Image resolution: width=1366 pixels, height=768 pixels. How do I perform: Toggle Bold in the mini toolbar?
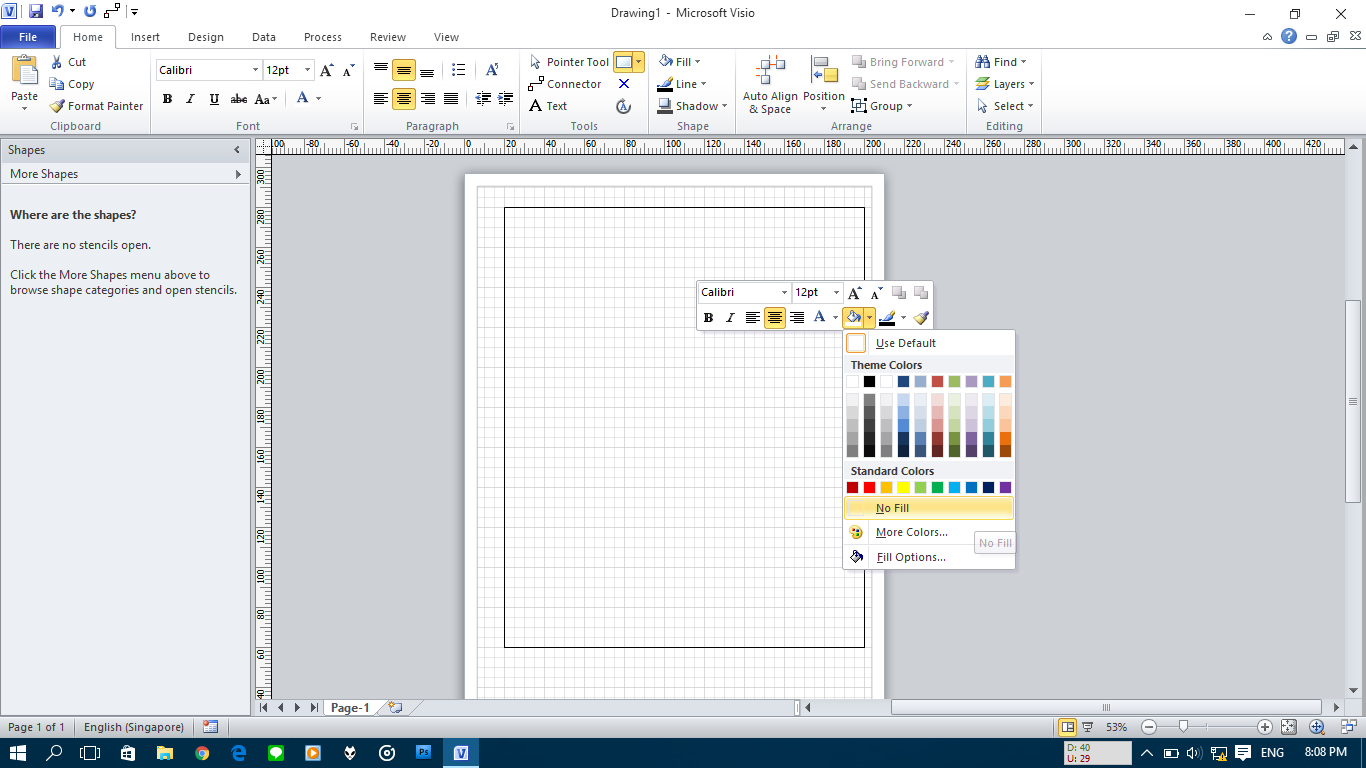click(x=708, y=318)
